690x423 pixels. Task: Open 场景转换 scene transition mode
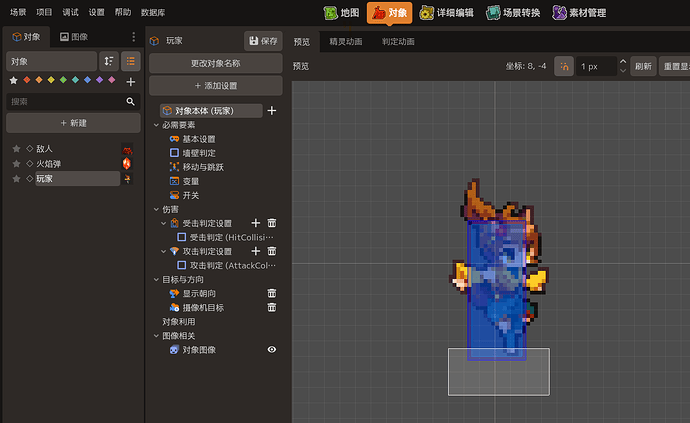pos(513,13)
